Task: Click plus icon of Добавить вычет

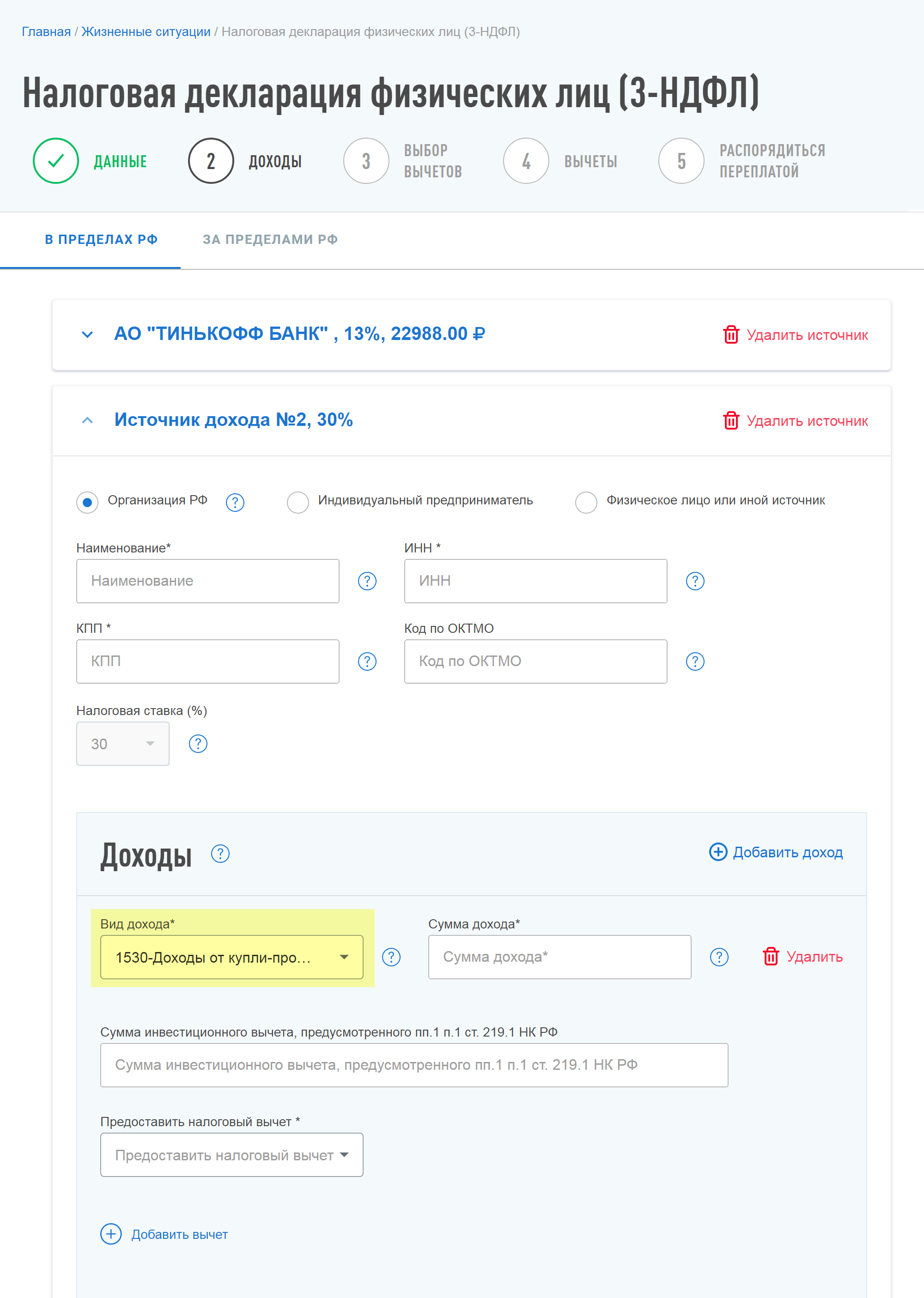Action: point(111,1234)
